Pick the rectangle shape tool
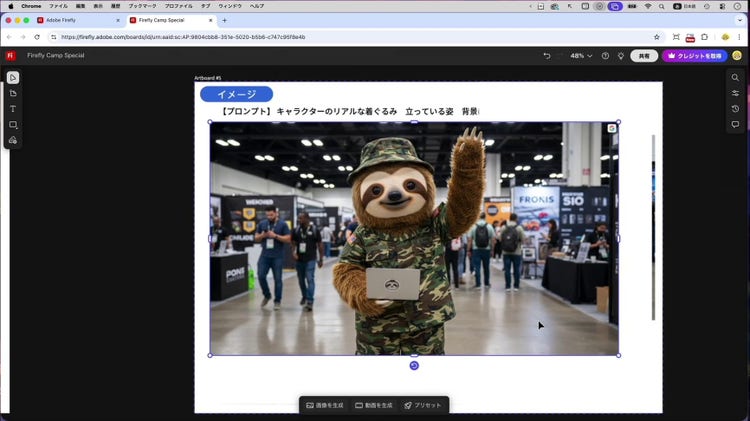The height and width of the screenshot is (421, 750). pyautogui.click(x=13, y=125)
